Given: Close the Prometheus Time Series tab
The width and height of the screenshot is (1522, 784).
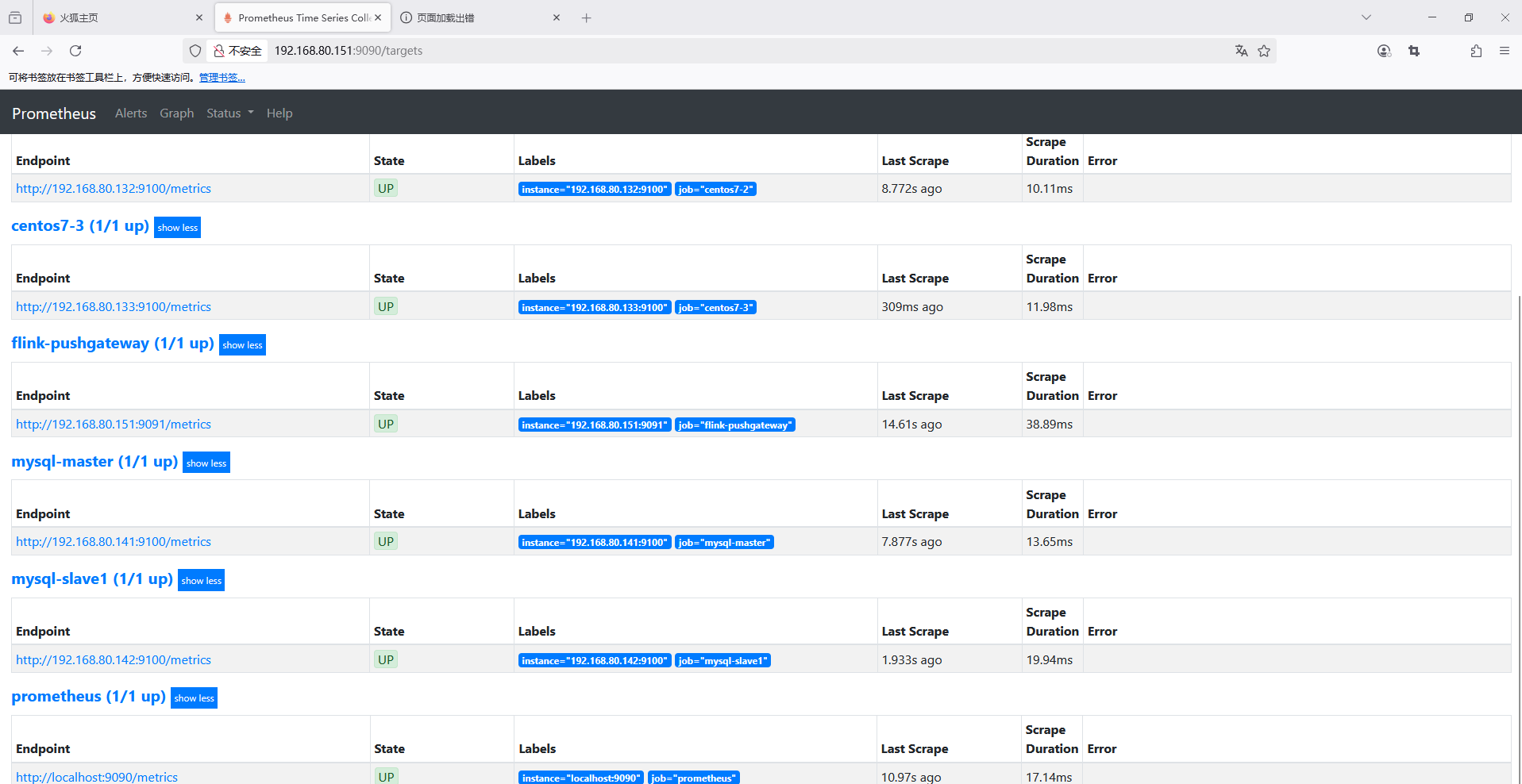Looking at the screenshot, I should [x=378, y=17].
